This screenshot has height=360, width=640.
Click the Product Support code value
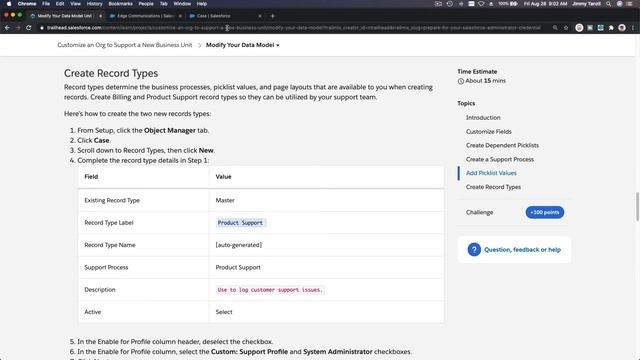(240, 223)
